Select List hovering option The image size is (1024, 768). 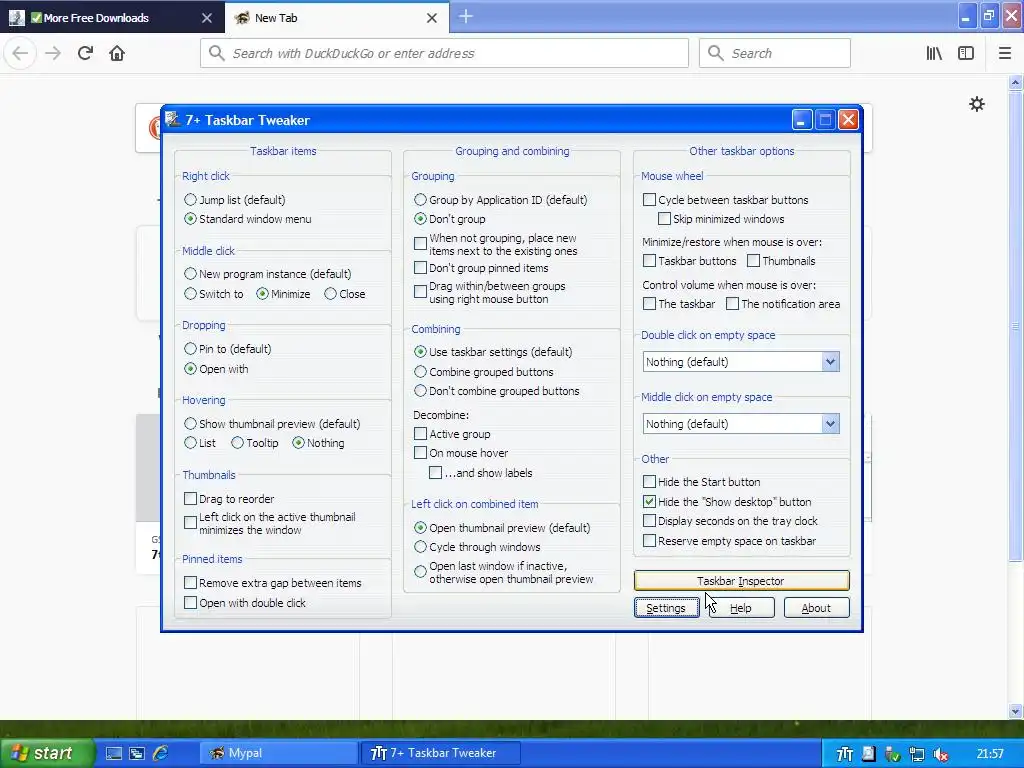(200, 443)
